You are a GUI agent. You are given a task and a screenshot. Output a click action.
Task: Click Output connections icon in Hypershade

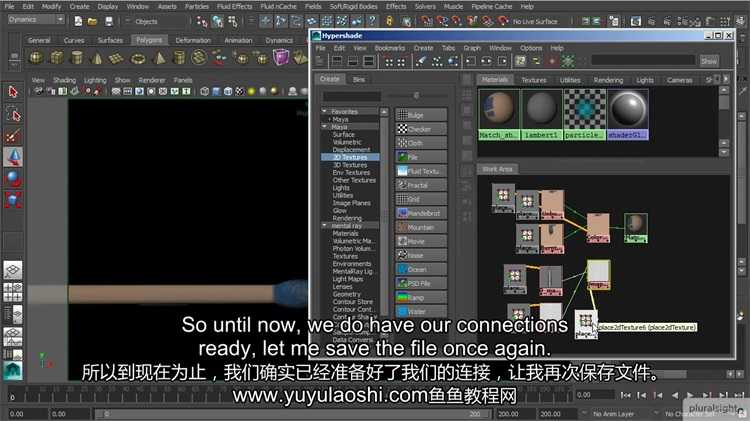pos(502,61)
